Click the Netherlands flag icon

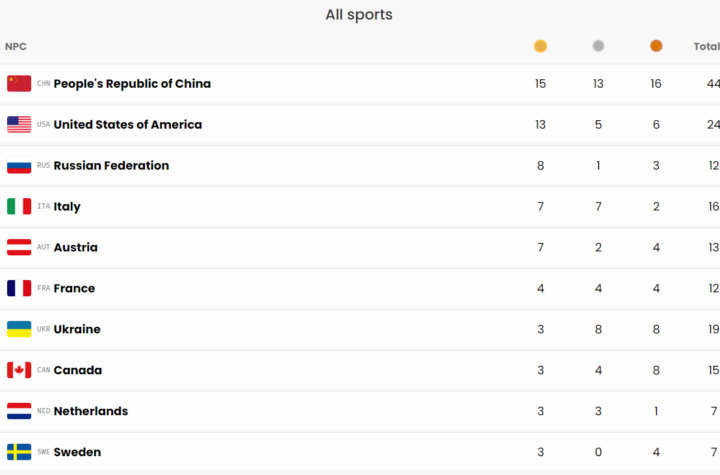point(19,412)
